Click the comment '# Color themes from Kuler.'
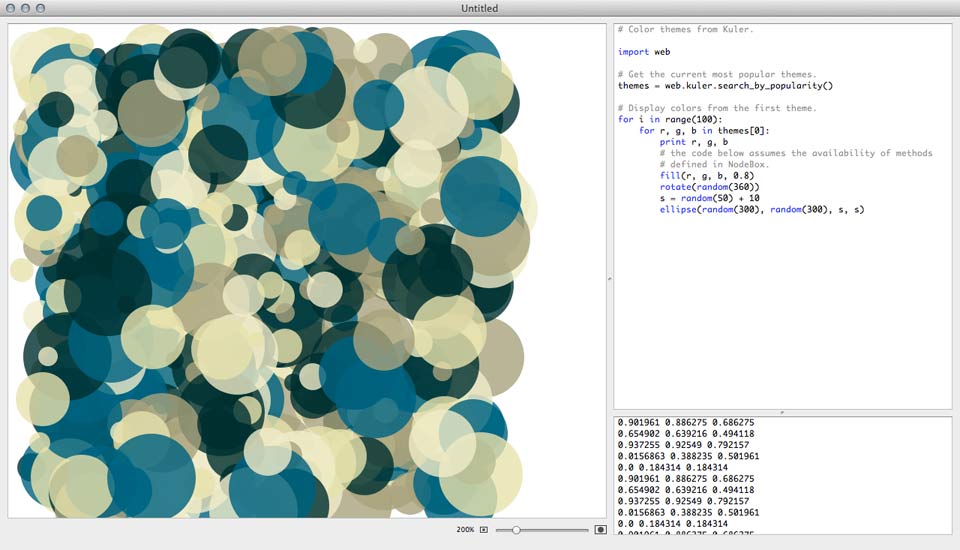Screen dimensions: 960x550 pos(685,29)
